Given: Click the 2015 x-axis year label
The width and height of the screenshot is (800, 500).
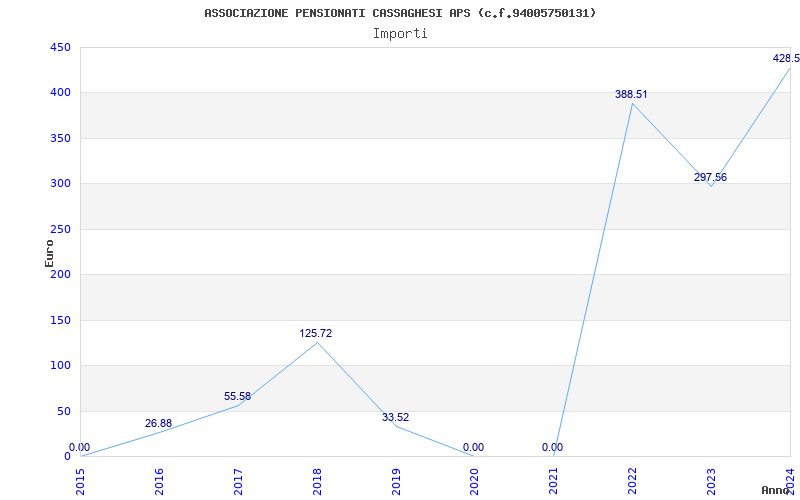Looking at the screenshot, I should 81,482.
